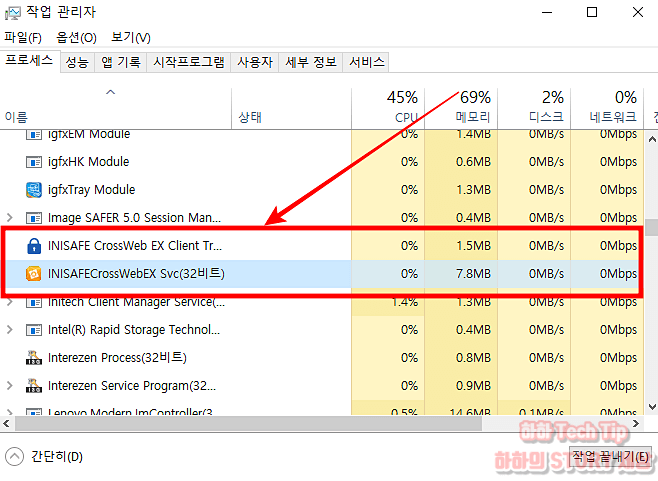
Task: Sort by the 디스크 2% column header
Action: coord(534,108)
